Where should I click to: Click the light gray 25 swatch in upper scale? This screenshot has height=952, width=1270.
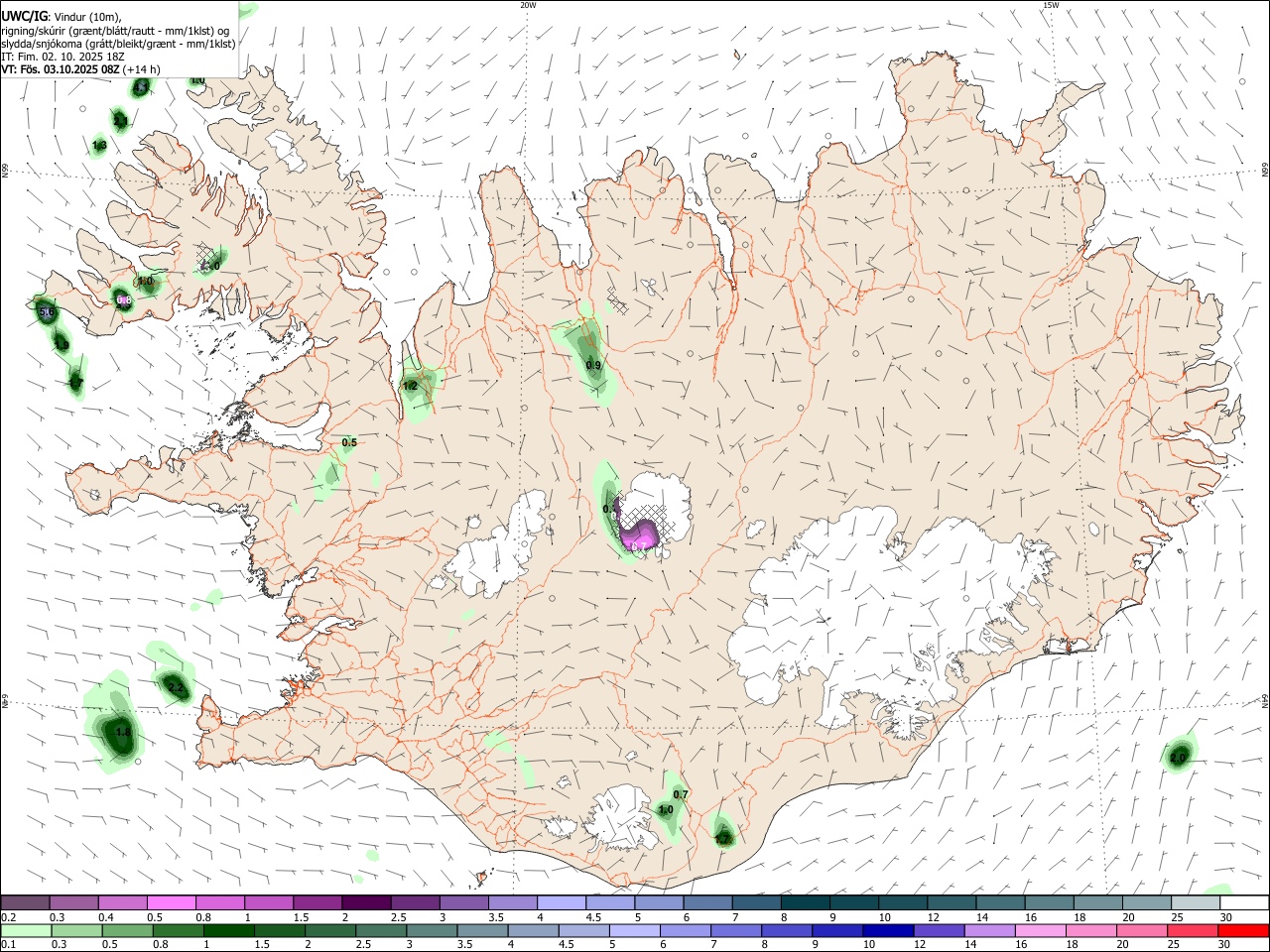coord(1196,903)
